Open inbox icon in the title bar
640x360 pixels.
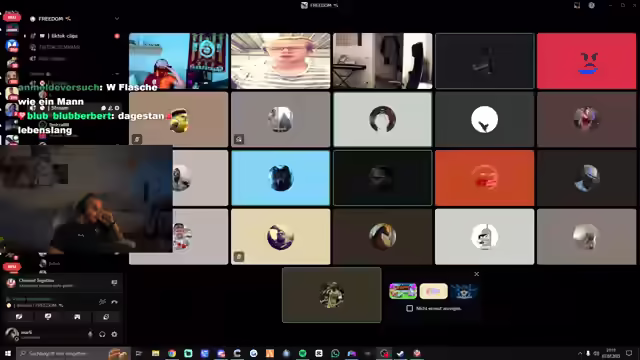(x=577, y=5)
